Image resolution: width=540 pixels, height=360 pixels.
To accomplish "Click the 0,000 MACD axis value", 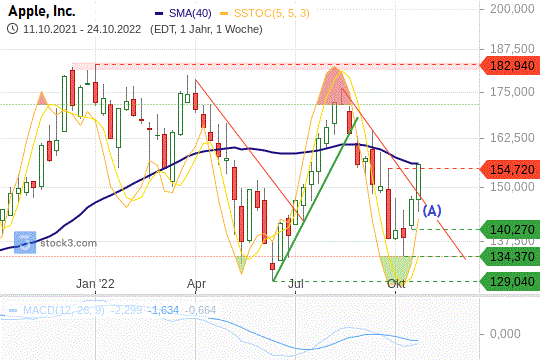I will click(505, 333).
